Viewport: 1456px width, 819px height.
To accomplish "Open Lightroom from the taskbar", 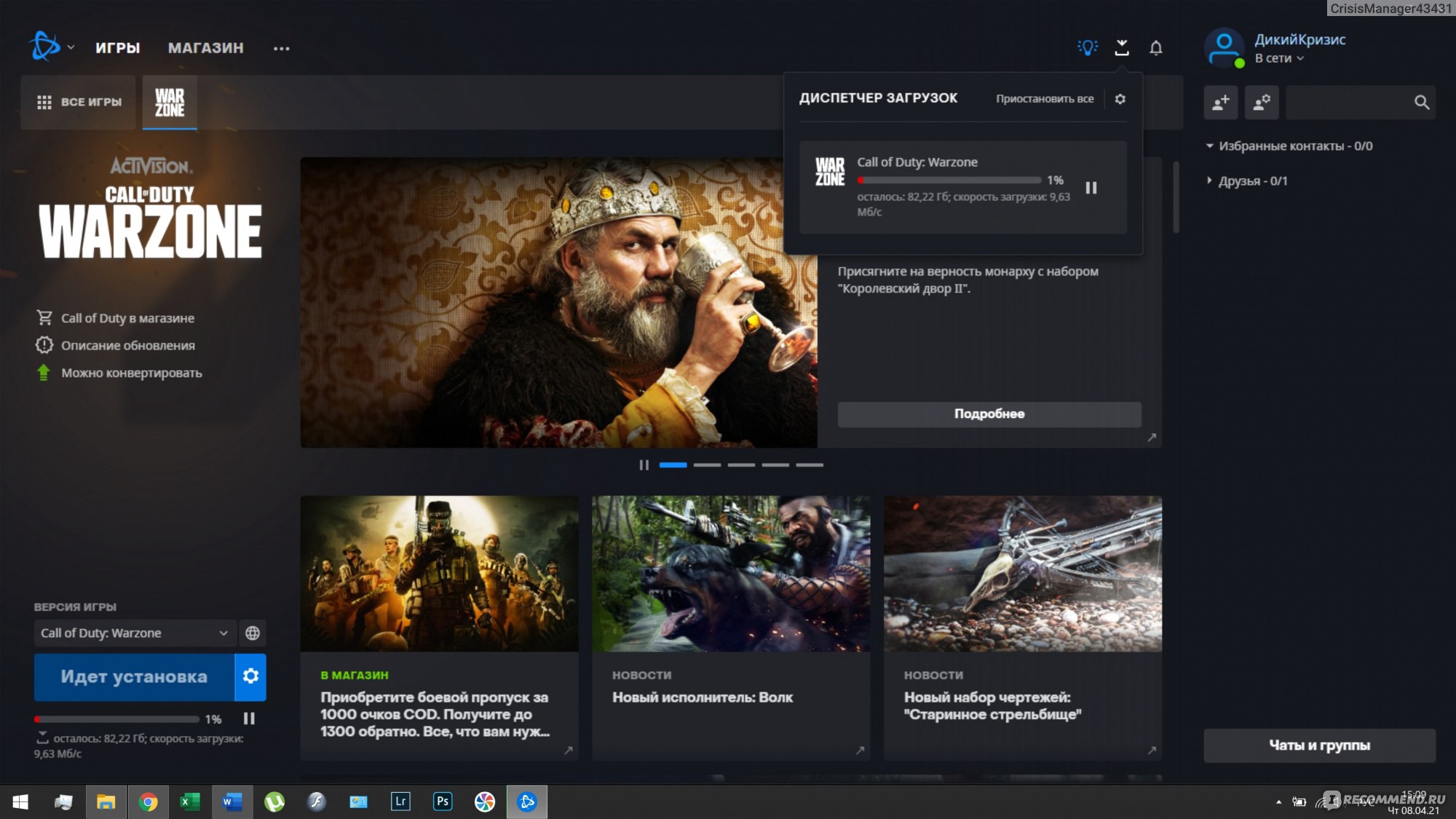I will (x=400, y=802).
